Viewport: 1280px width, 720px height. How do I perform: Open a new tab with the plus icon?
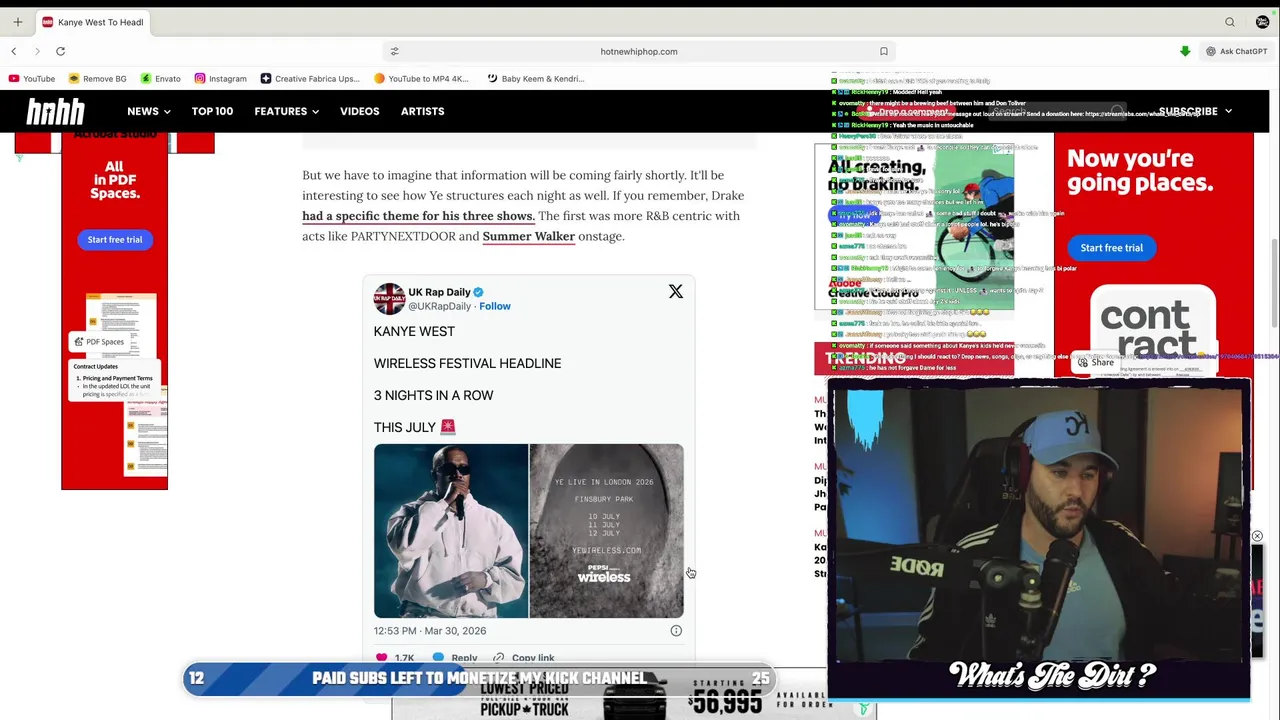click(17, 22)
